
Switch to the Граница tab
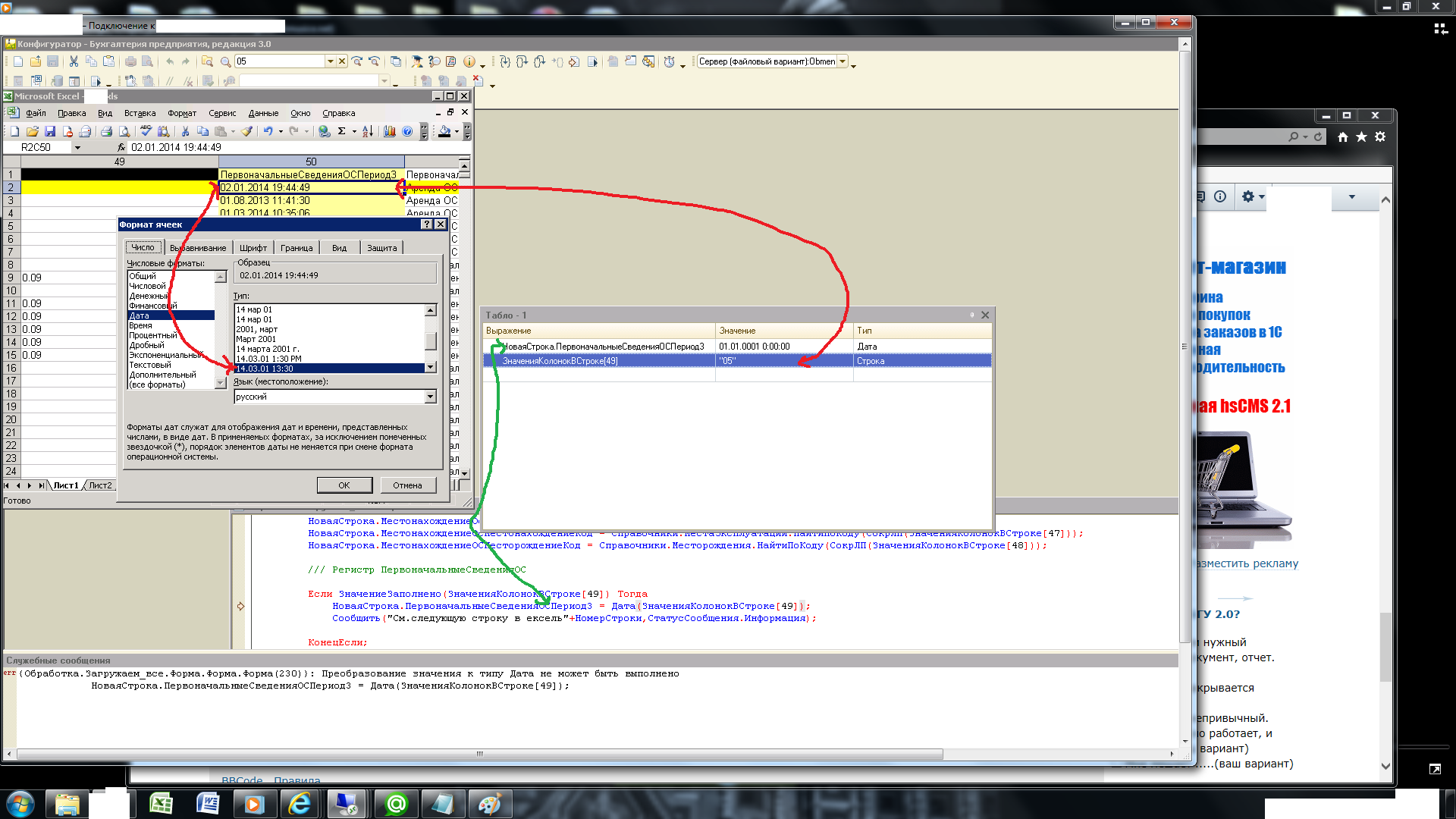[297, 248]
